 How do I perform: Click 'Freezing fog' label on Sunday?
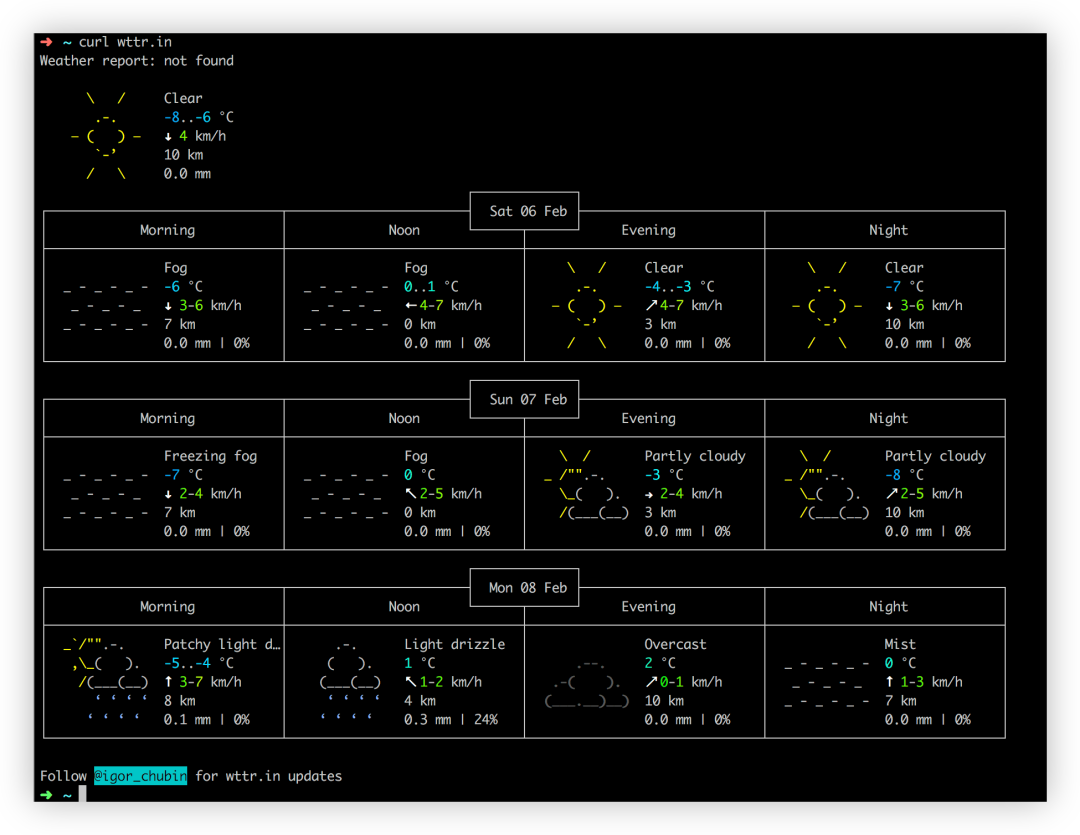click(x=211, y=455)
